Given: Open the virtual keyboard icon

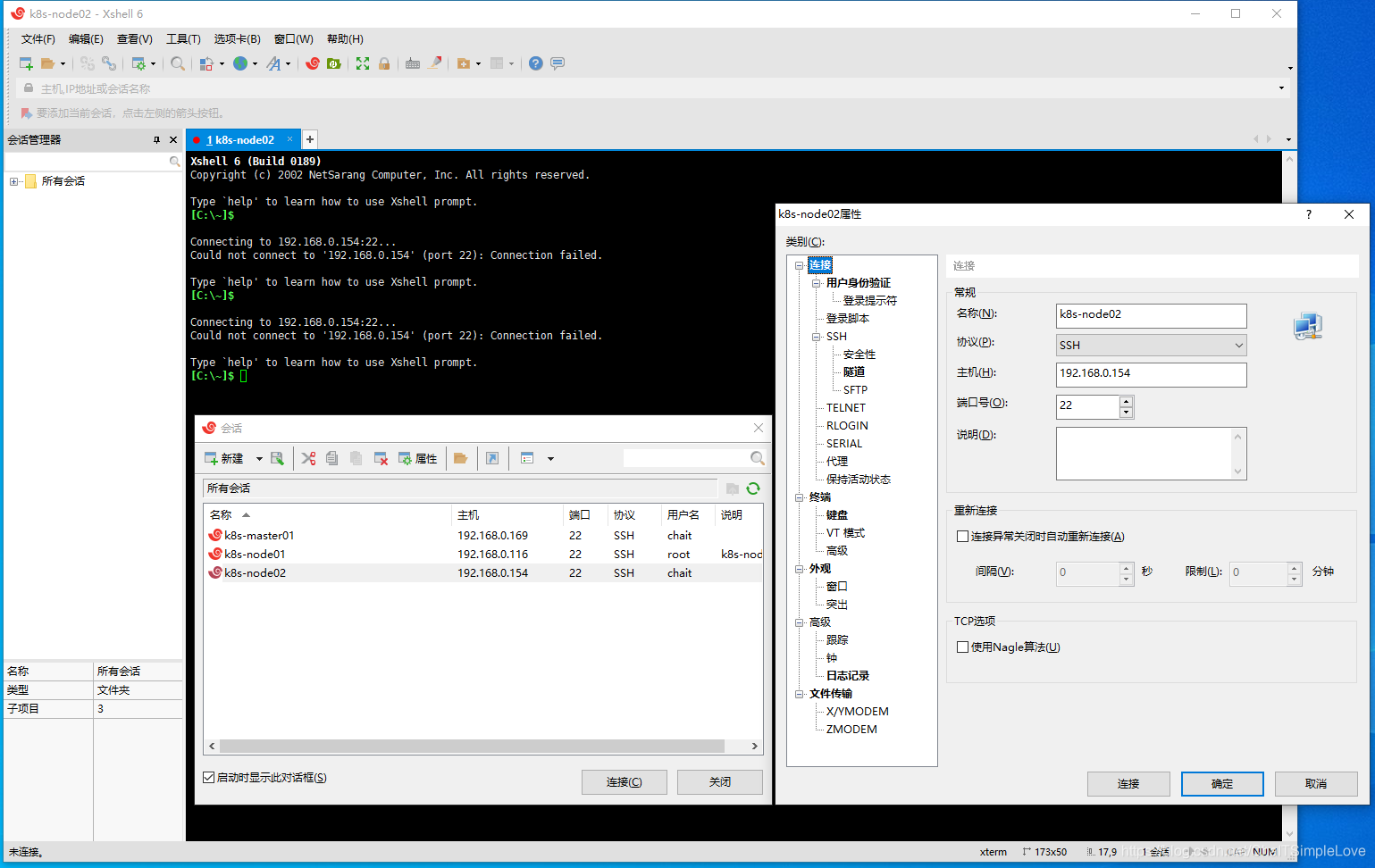Looking at the screenshot, I should 413,63.
